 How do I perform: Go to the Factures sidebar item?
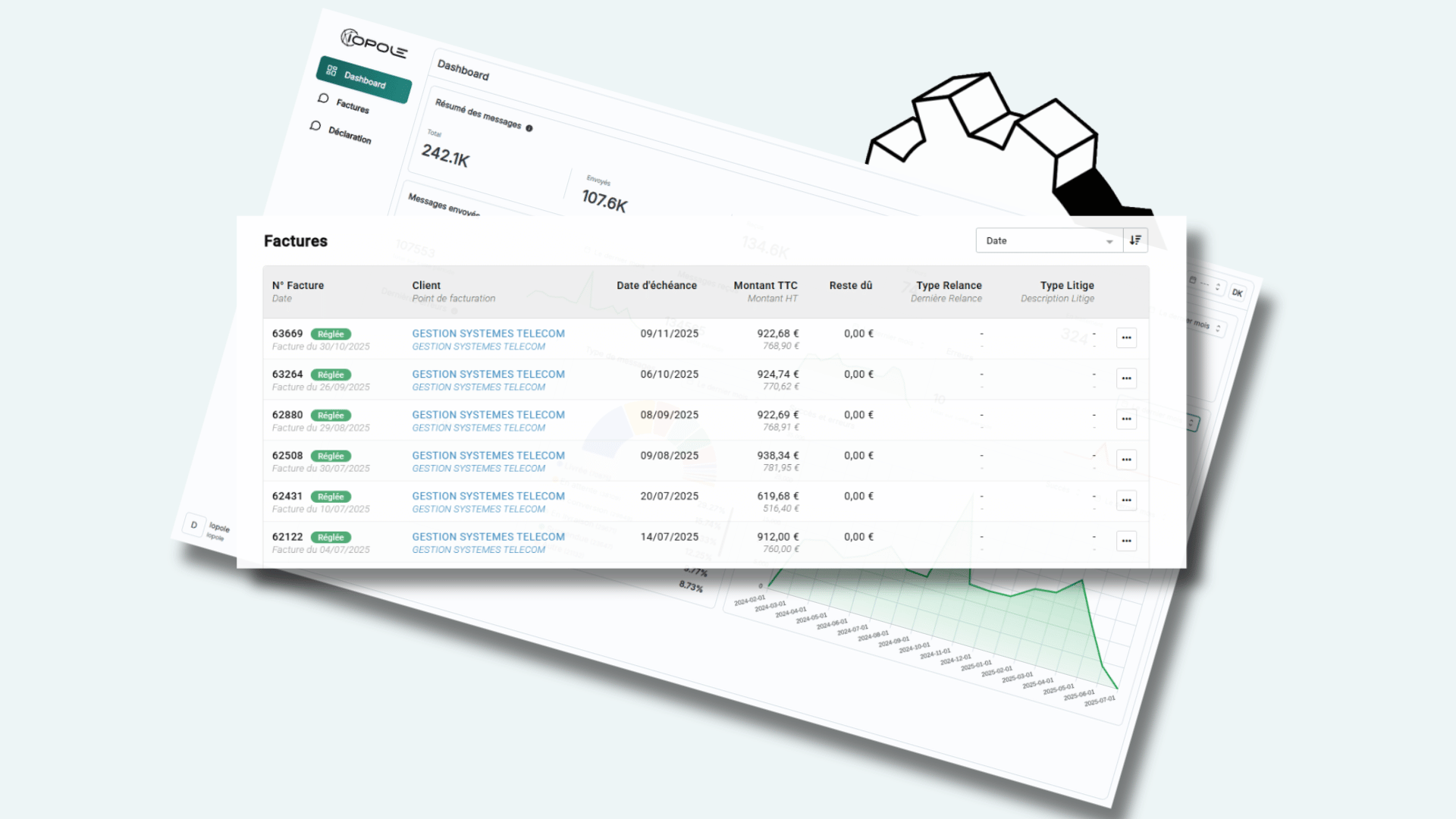pyautogui.click(x=352, y=106)
